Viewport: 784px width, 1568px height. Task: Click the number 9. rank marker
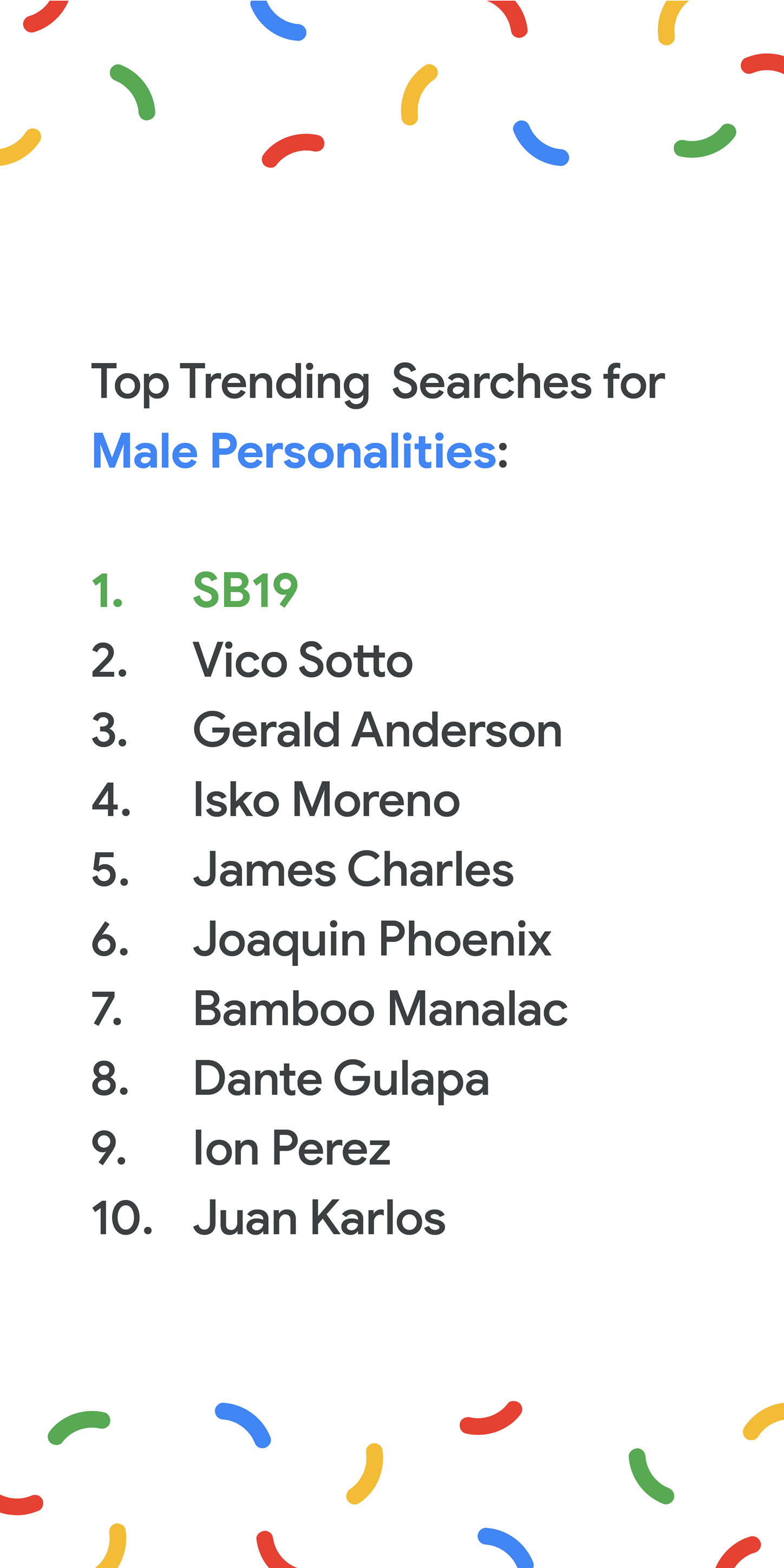click(109, 1148)
